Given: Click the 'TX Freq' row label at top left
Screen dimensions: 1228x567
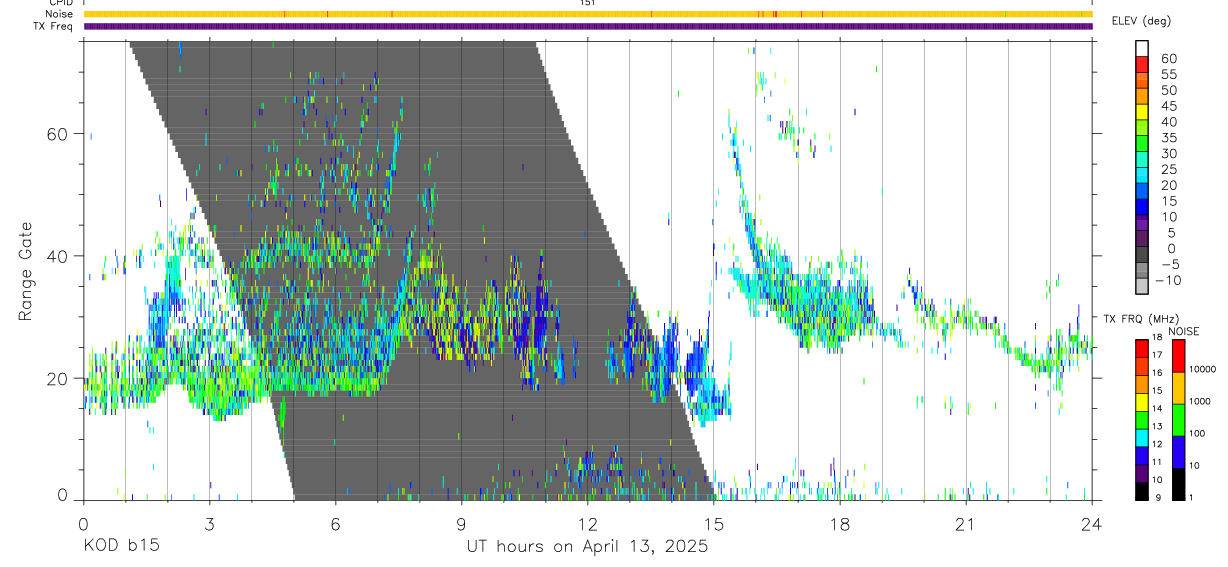Looking at the screenshot, I should [x=54, y=26].
